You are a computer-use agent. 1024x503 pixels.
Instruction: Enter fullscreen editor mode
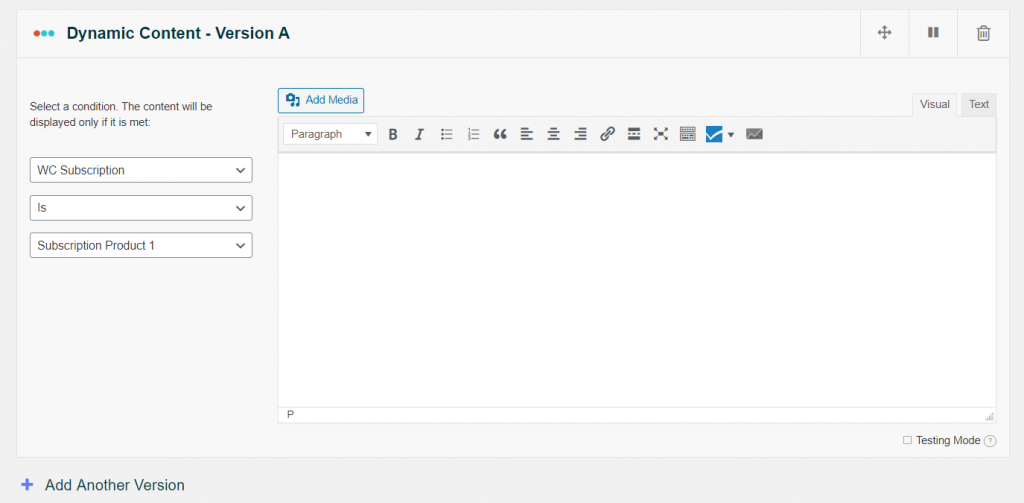pos(661,135)
